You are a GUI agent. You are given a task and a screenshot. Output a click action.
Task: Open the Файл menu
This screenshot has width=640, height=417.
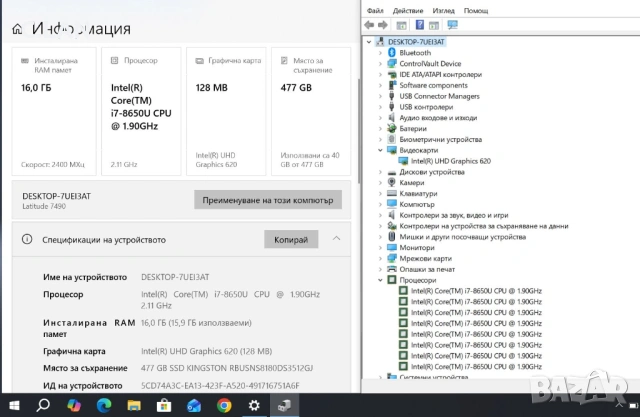click(x=375, y=11)
